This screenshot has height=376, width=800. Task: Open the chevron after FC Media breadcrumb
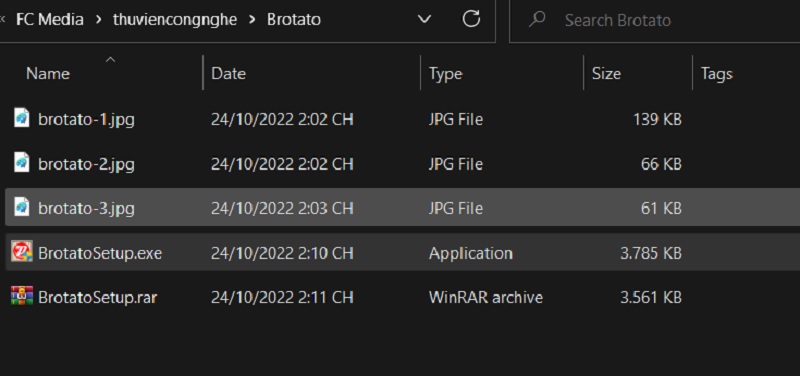coord(98,20)
